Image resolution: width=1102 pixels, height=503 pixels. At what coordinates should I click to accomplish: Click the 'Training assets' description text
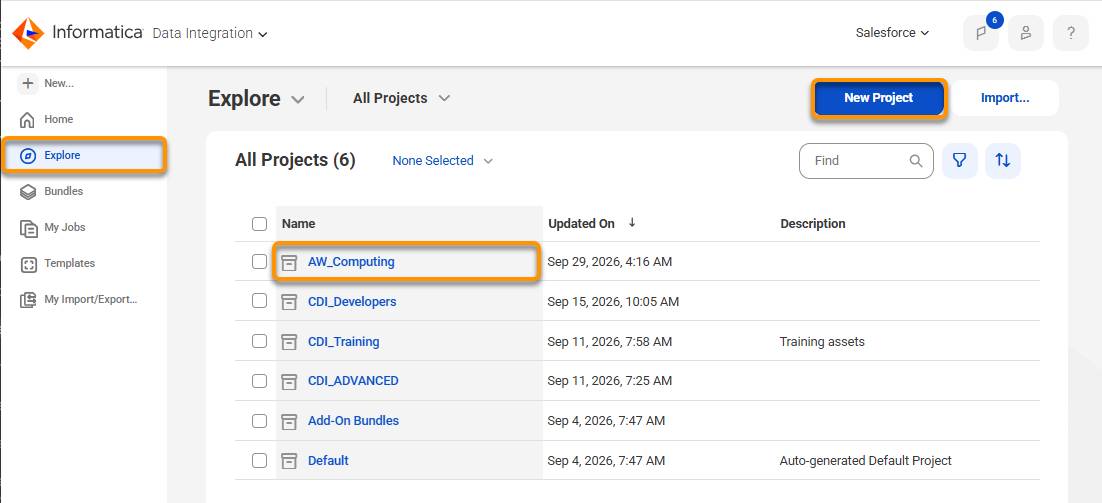pos(822,342)
